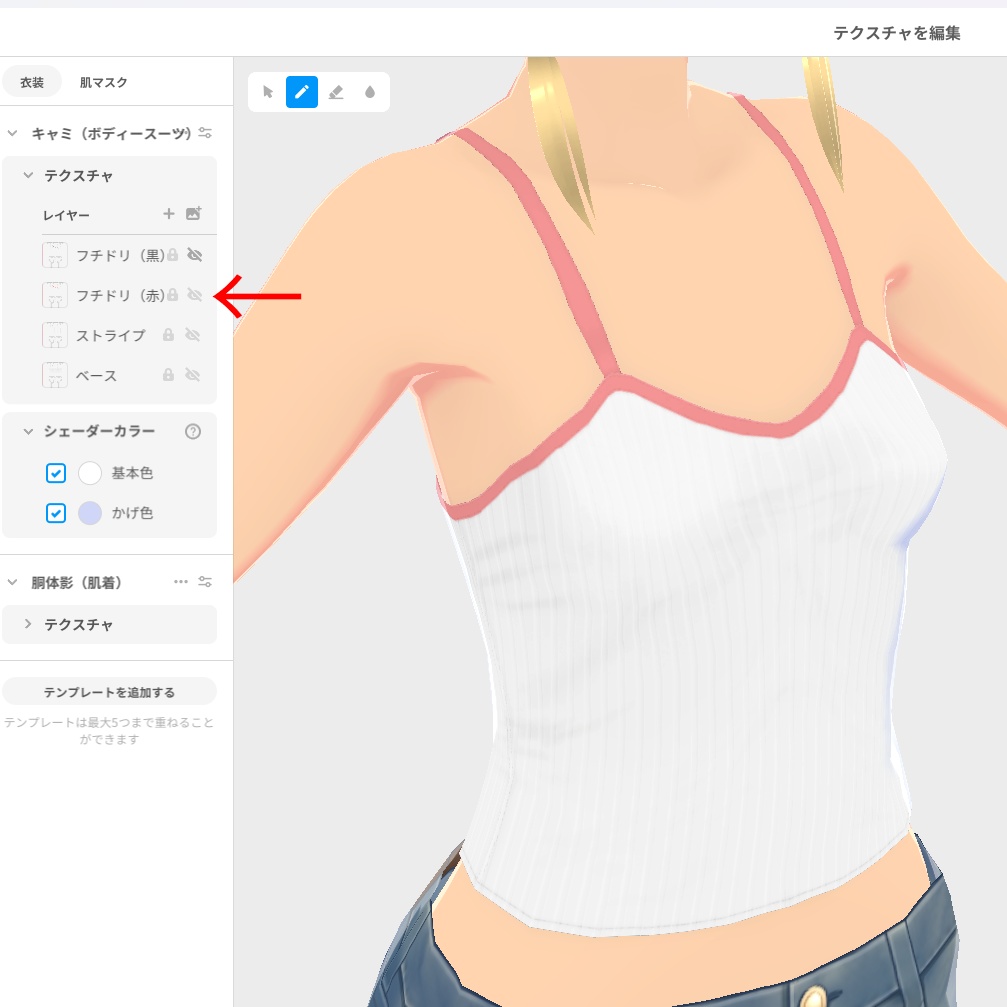Screen dimensions: 1007x1007
Task: Select ストライプ layer thumbnail
Action: (x=55, y=335)
